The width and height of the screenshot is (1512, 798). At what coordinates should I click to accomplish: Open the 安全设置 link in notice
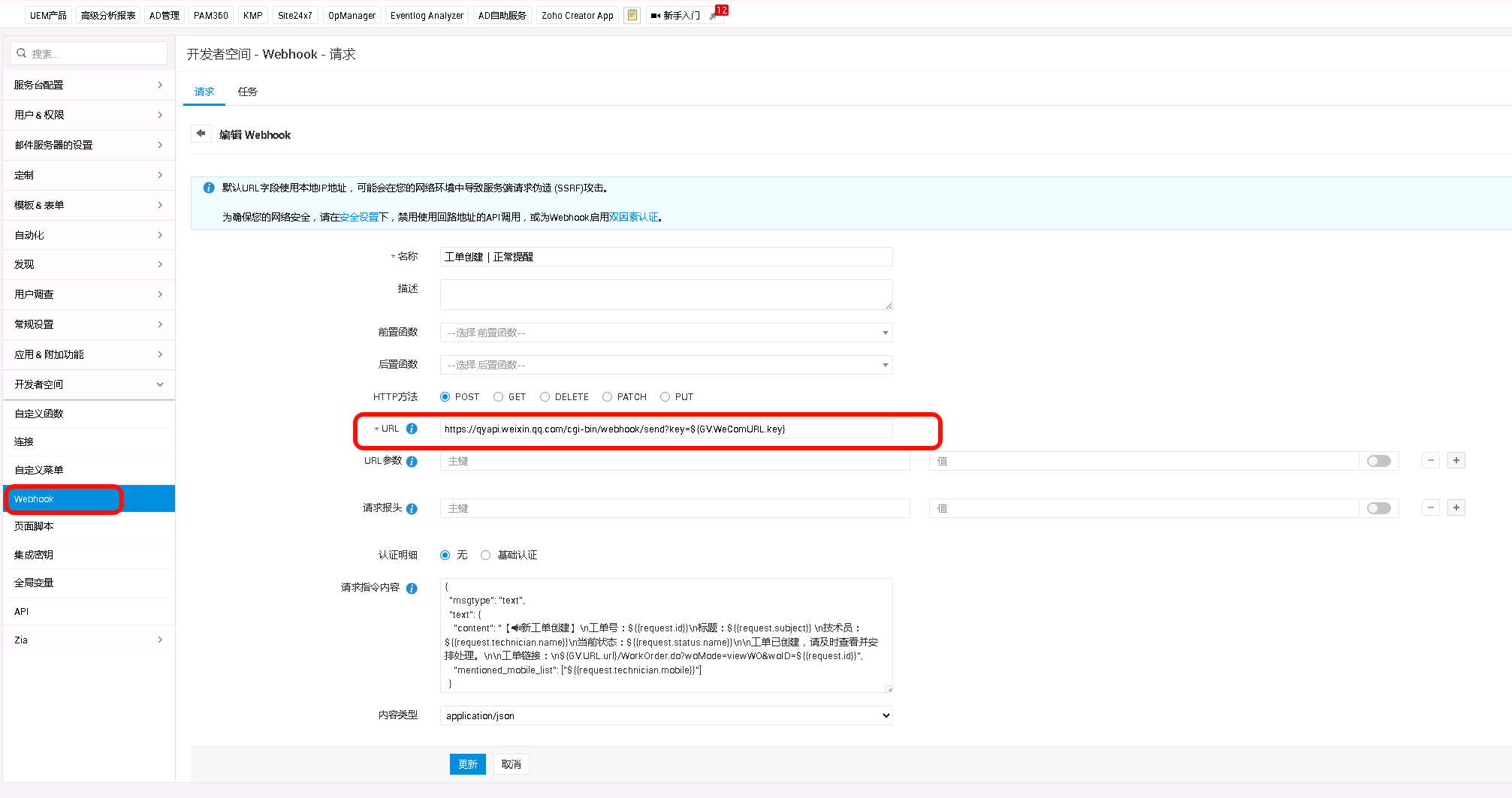(359, 218)
